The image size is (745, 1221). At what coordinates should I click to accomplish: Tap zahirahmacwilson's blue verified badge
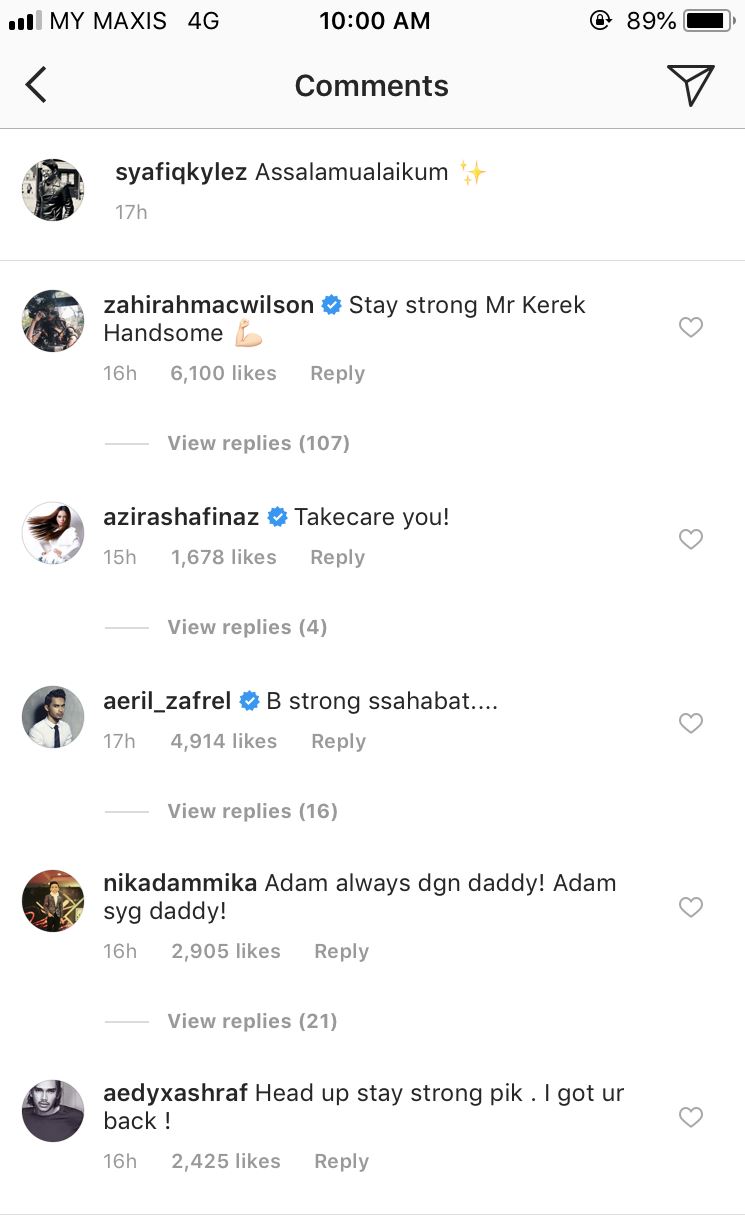(x=331, y=304)
